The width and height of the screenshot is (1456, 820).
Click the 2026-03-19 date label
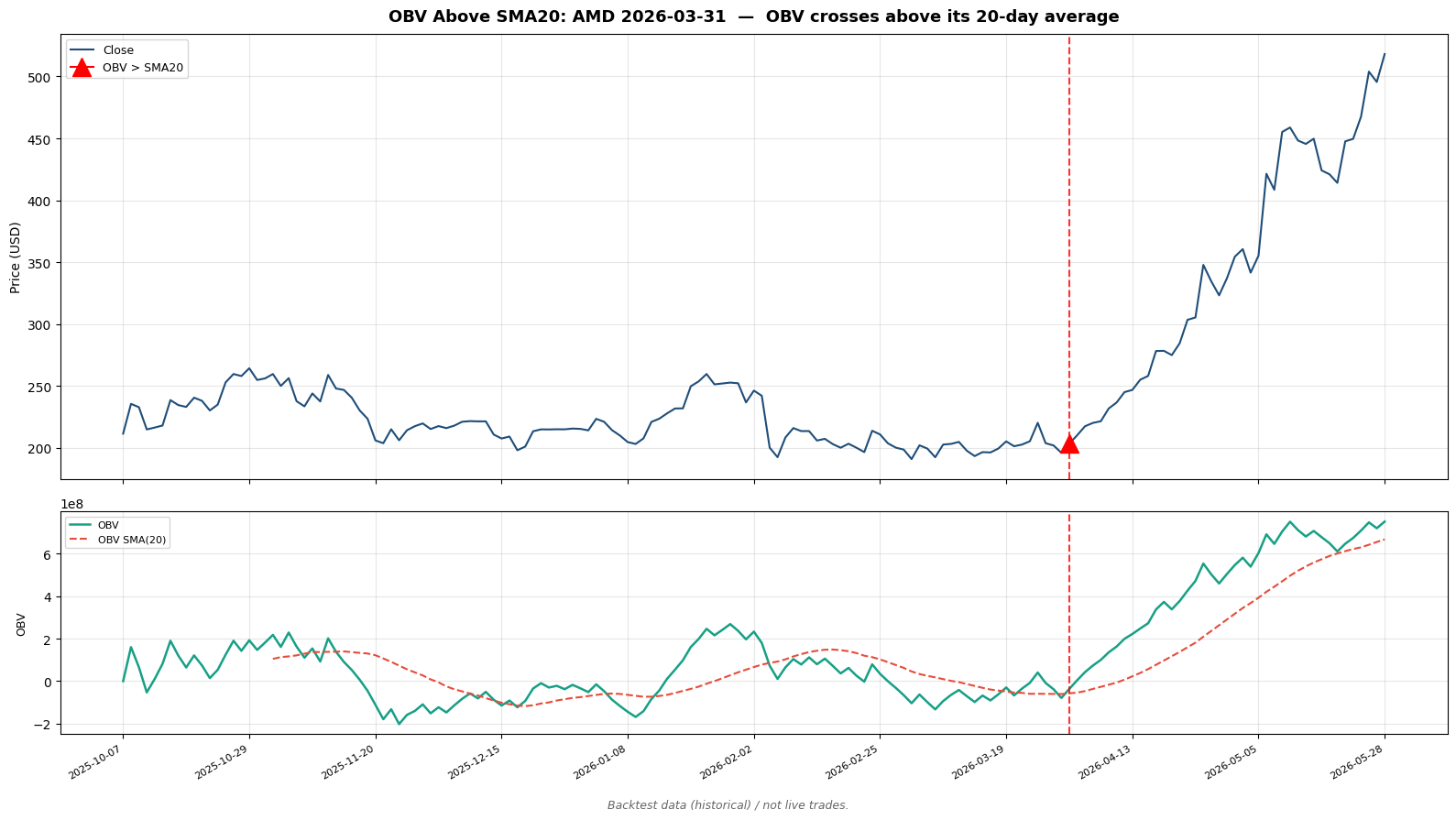[979, 763]
